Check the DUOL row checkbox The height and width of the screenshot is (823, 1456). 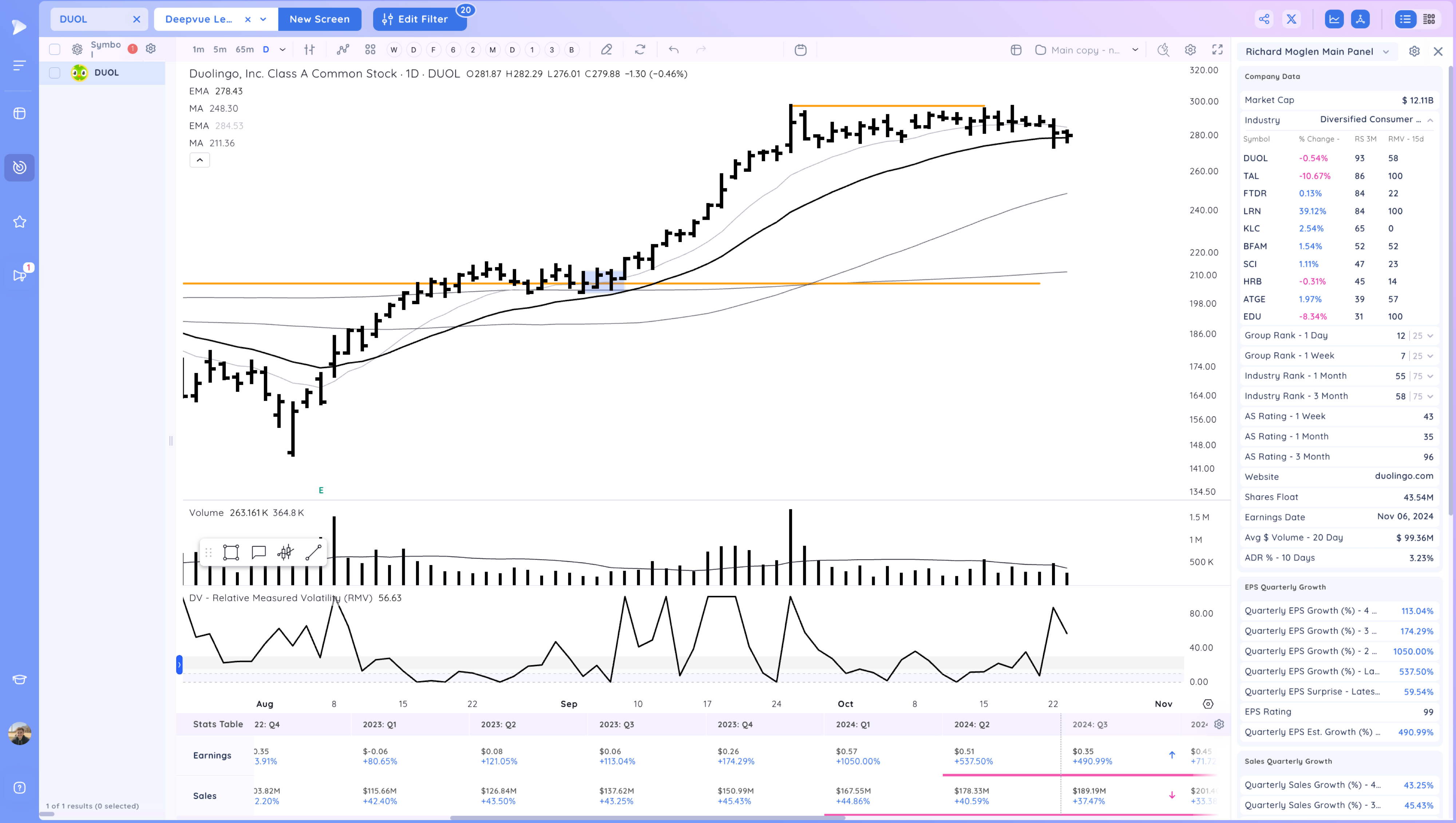(x=55, y=73)
